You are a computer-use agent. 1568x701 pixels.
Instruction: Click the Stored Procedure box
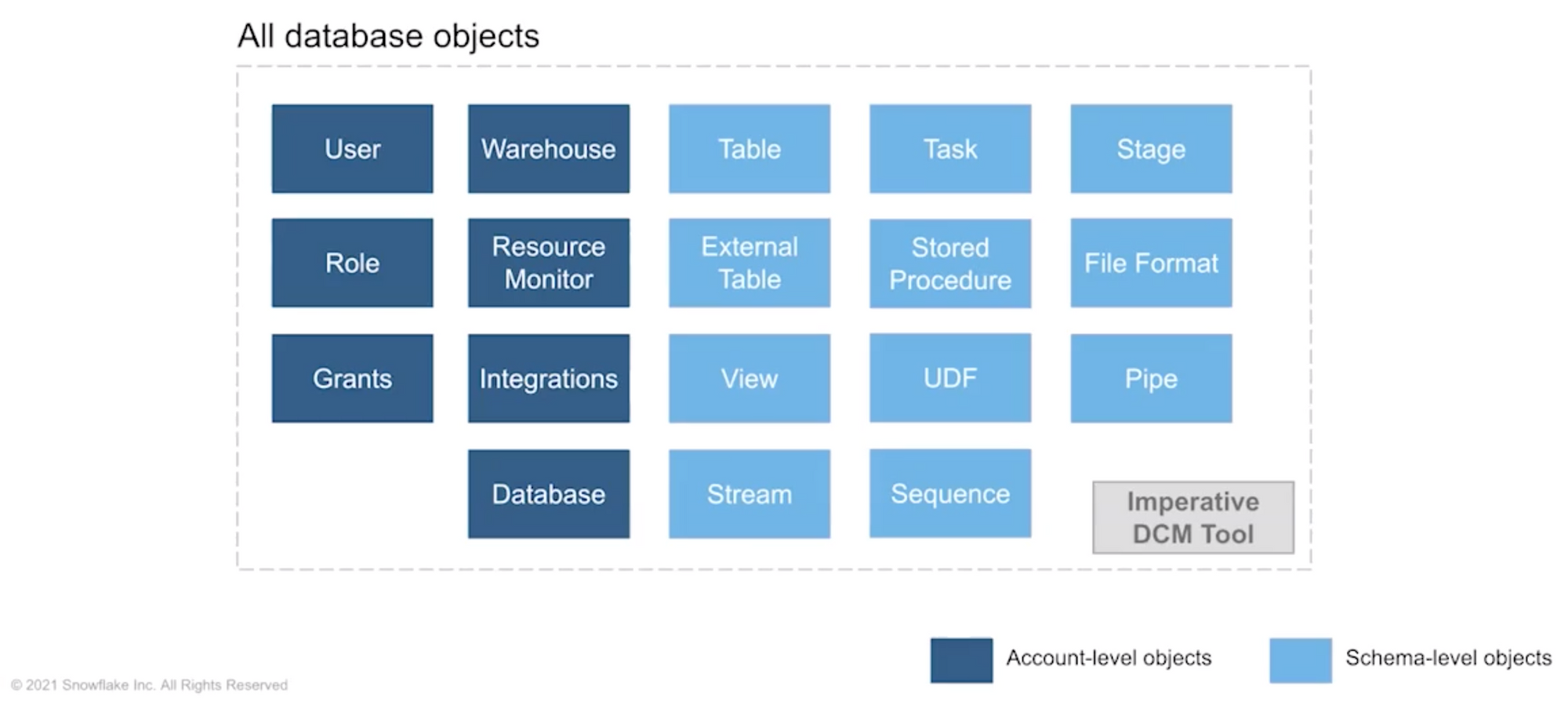click(x=950, y=263)
